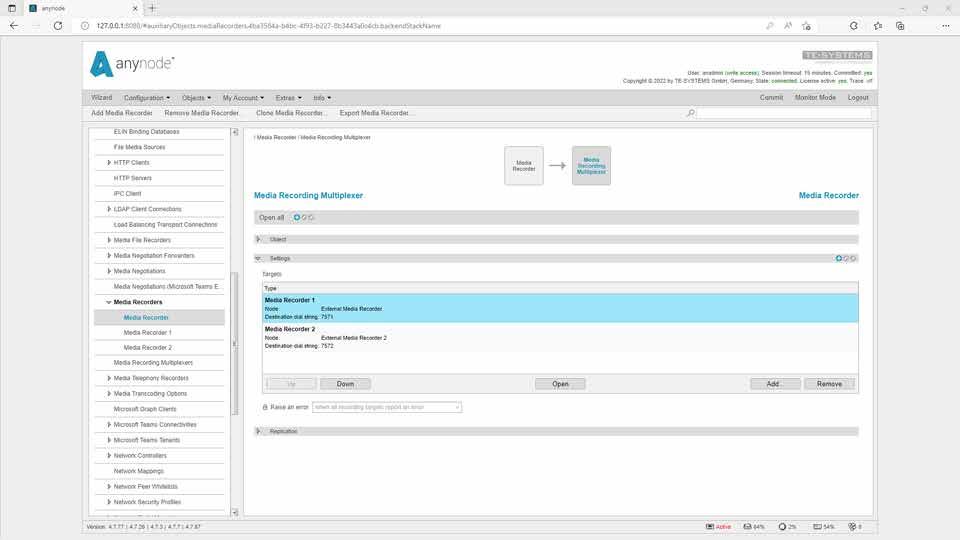Select second view mode radio next to Open all
This screenshot has height=540, width=960.
(x=304, y=217)
